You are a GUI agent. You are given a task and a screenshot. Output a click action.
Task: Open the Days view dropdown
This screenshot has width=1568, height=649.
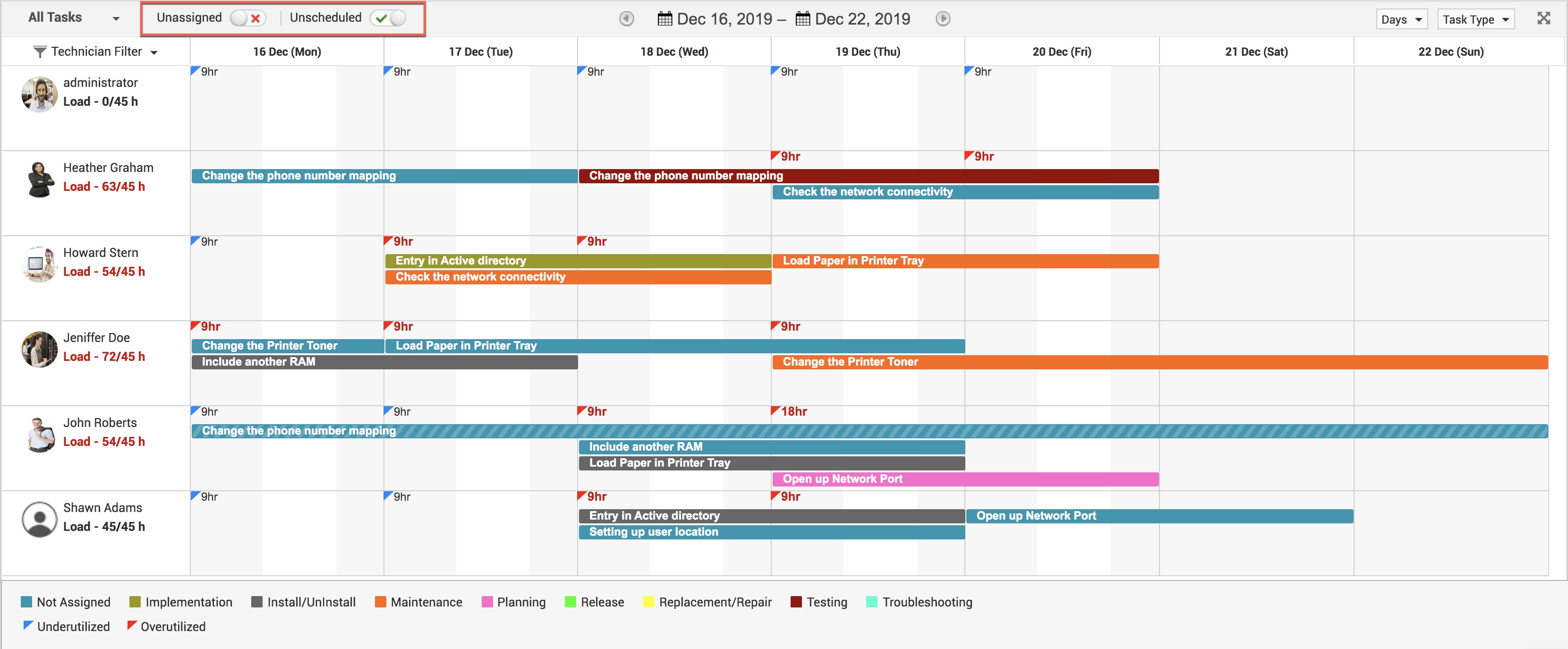[x=1401, y=19]
